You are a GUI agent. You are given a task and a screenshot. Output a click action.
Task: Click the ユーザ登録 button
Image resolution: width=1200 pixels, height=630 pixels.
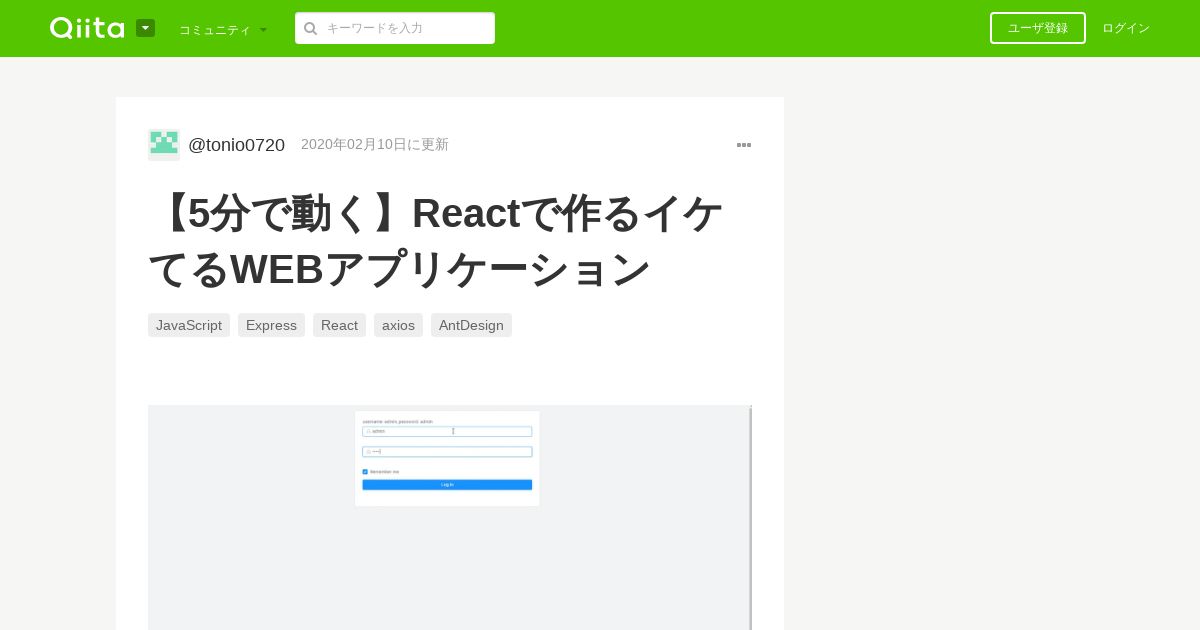coord(1038,28)
